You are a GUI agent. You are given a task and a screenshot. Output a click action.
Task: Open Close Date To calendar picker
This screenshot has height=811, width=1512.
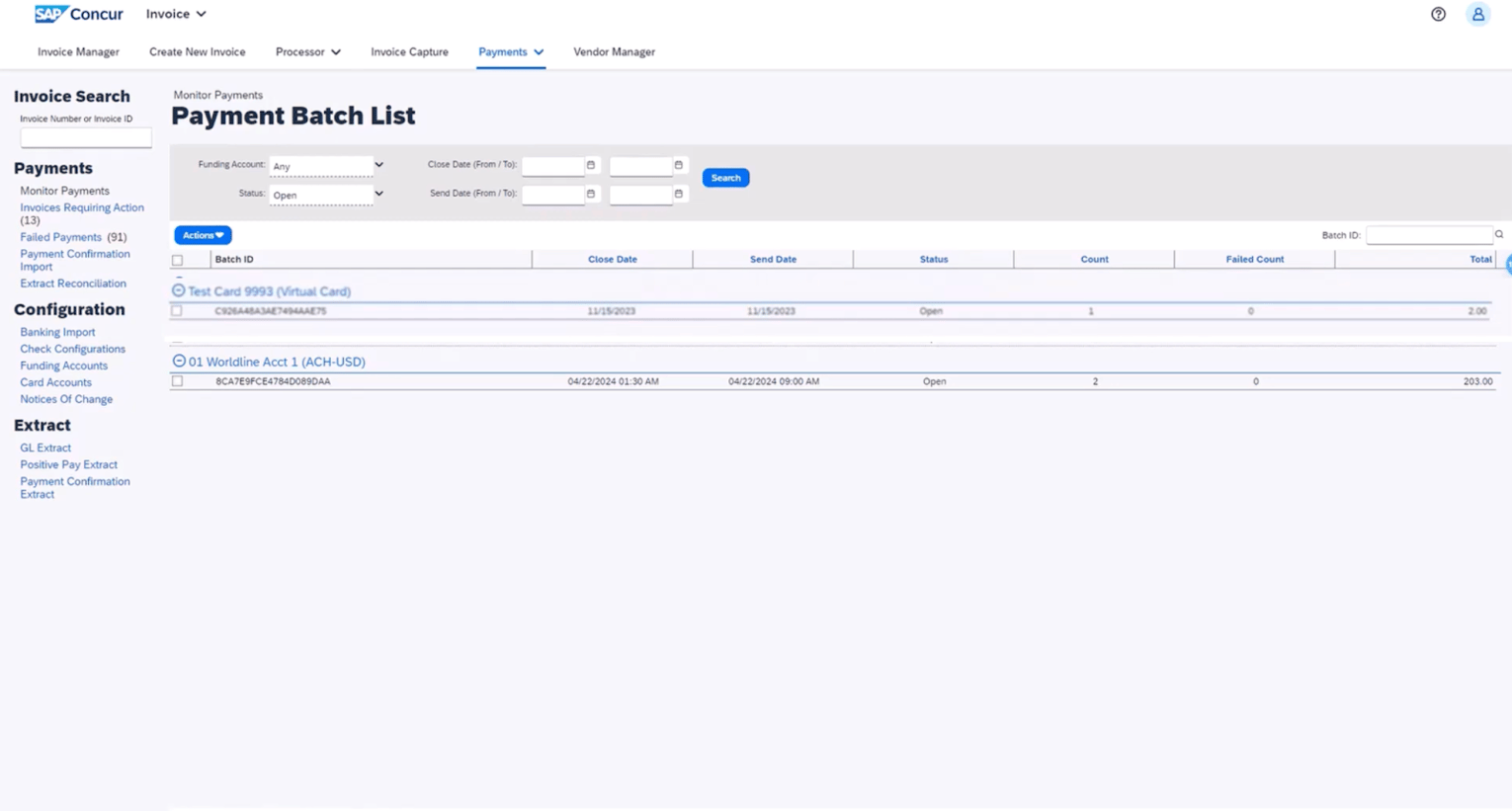679,165
